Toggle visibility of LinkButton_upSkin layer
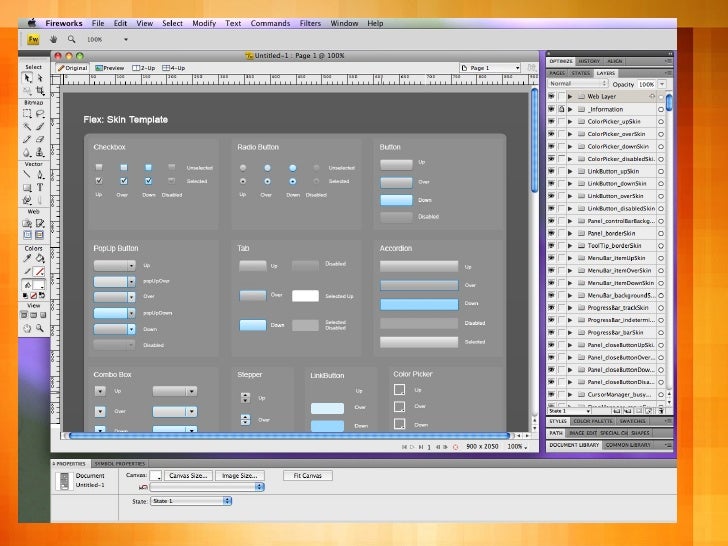 (x=551, y=171)
